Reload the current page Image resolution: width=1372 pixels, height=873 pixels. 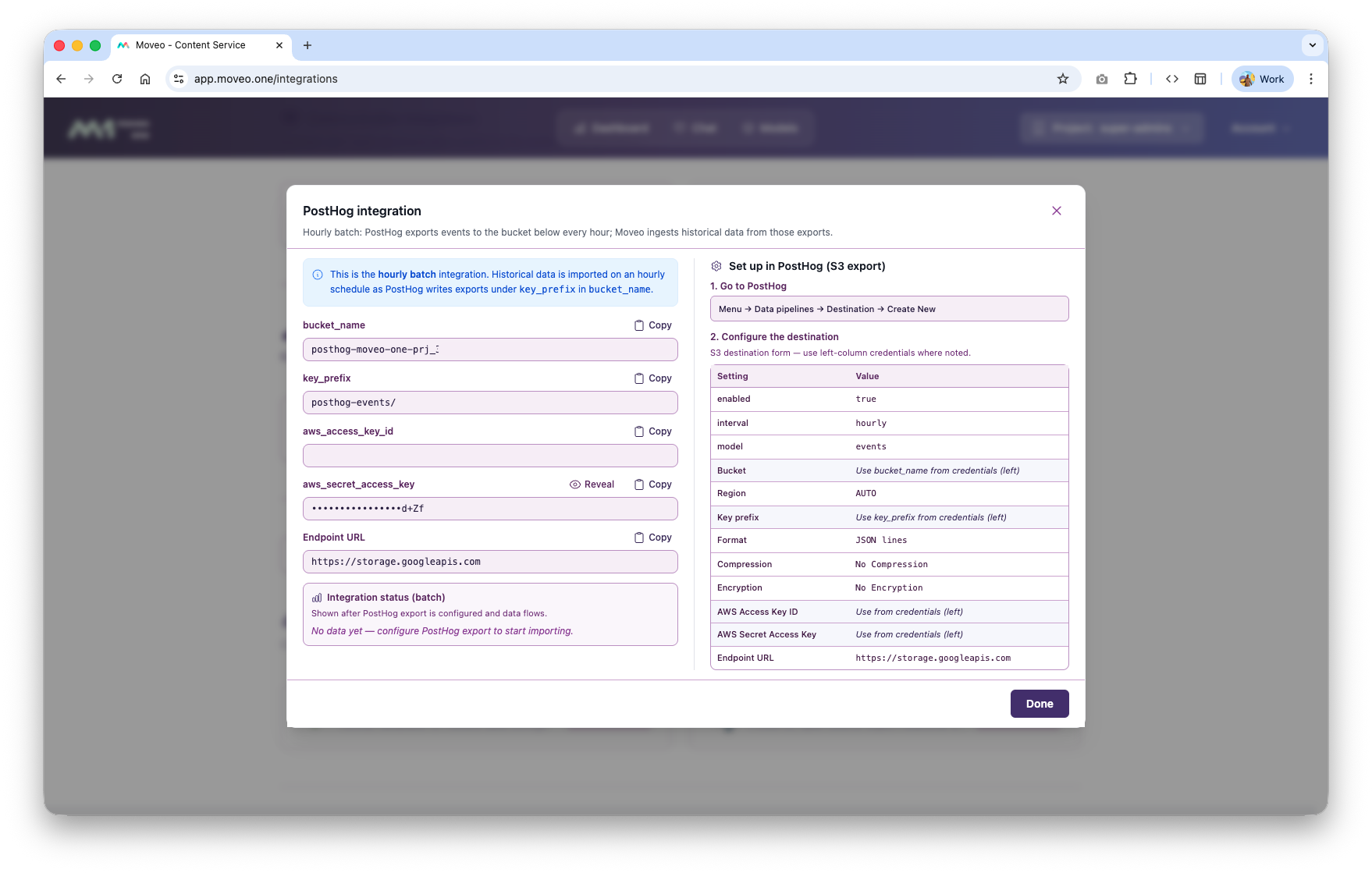coord(117,79)
